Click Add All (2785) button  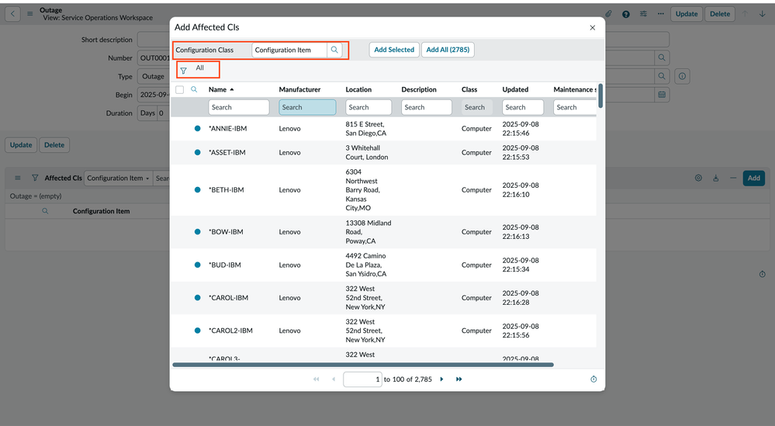[448, 50]
